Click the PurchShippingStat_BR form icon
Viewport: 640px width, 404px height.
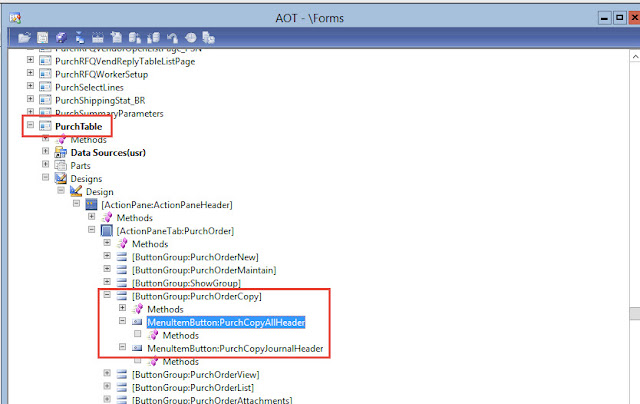click(x=45, y=100)
